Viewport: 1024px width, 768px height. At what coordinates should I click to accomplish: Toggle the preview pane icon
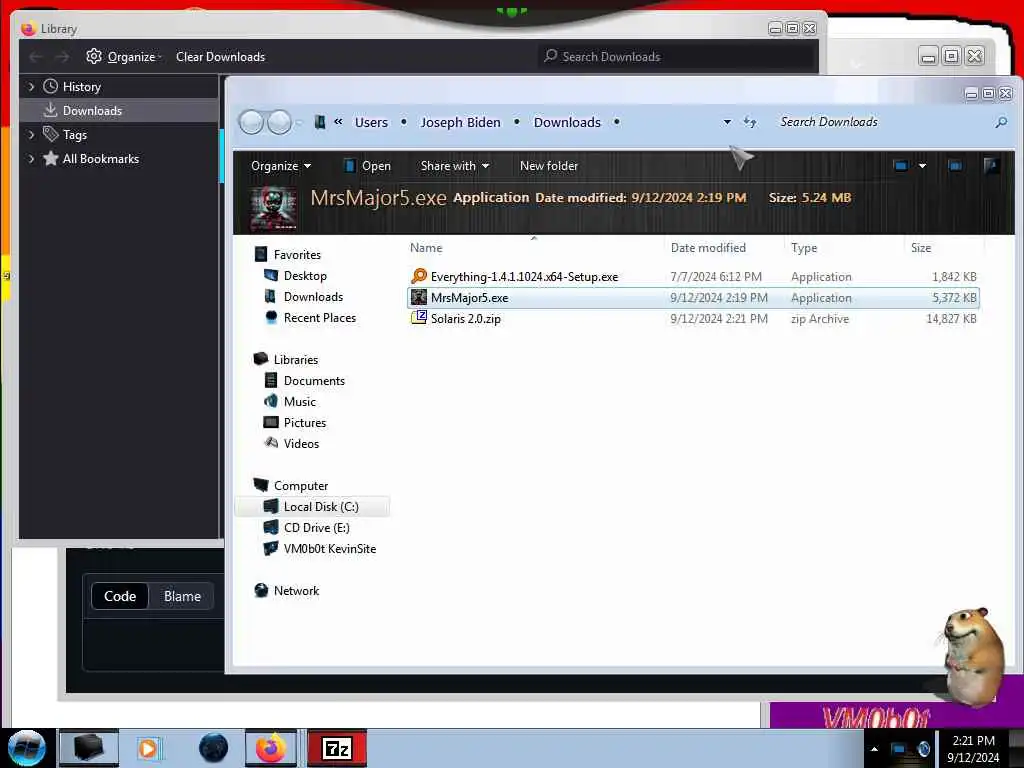(955, 166)
